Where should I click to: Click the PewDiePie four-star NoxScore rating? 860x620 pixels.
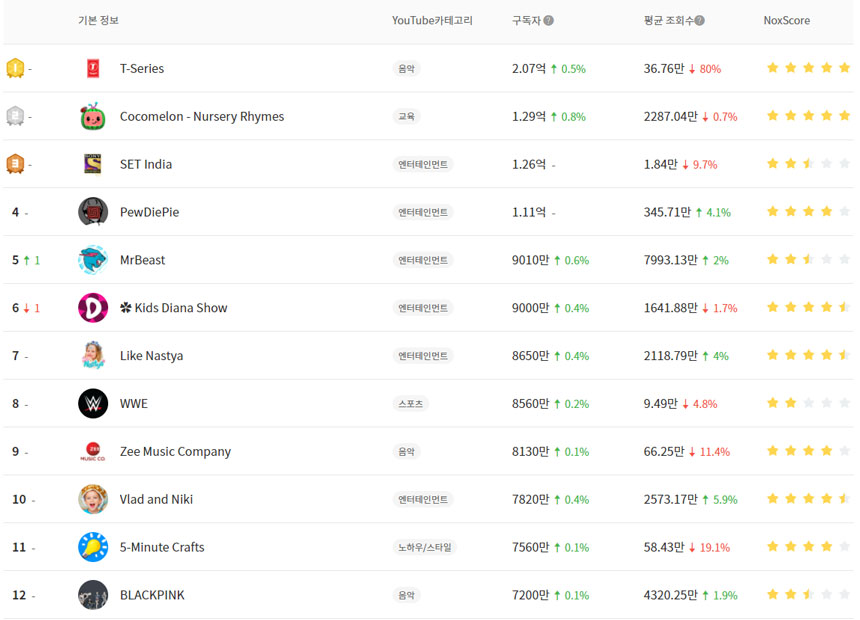pos(808,212)
